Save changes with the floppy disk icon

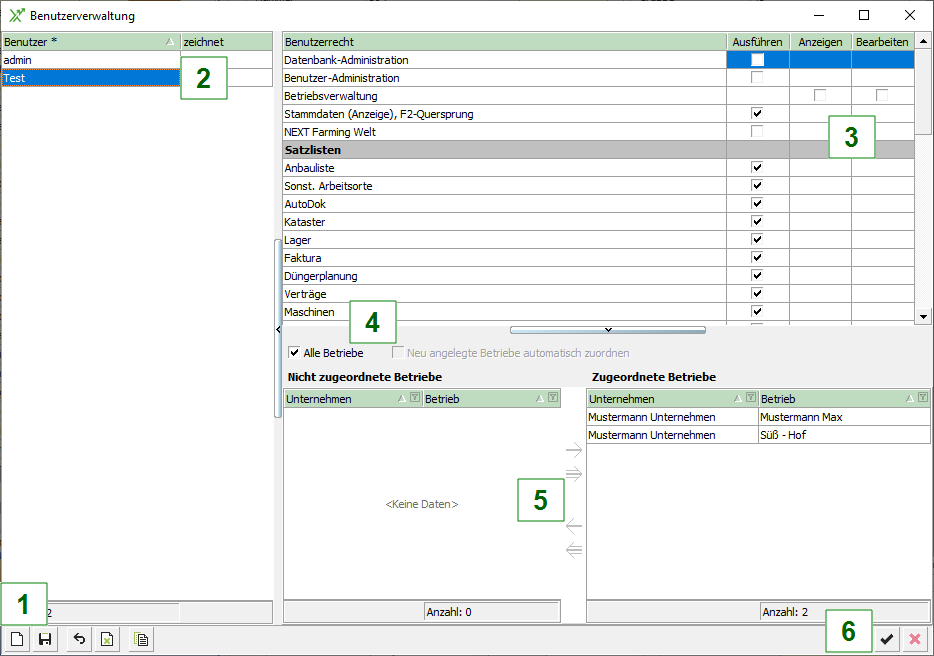45,639
